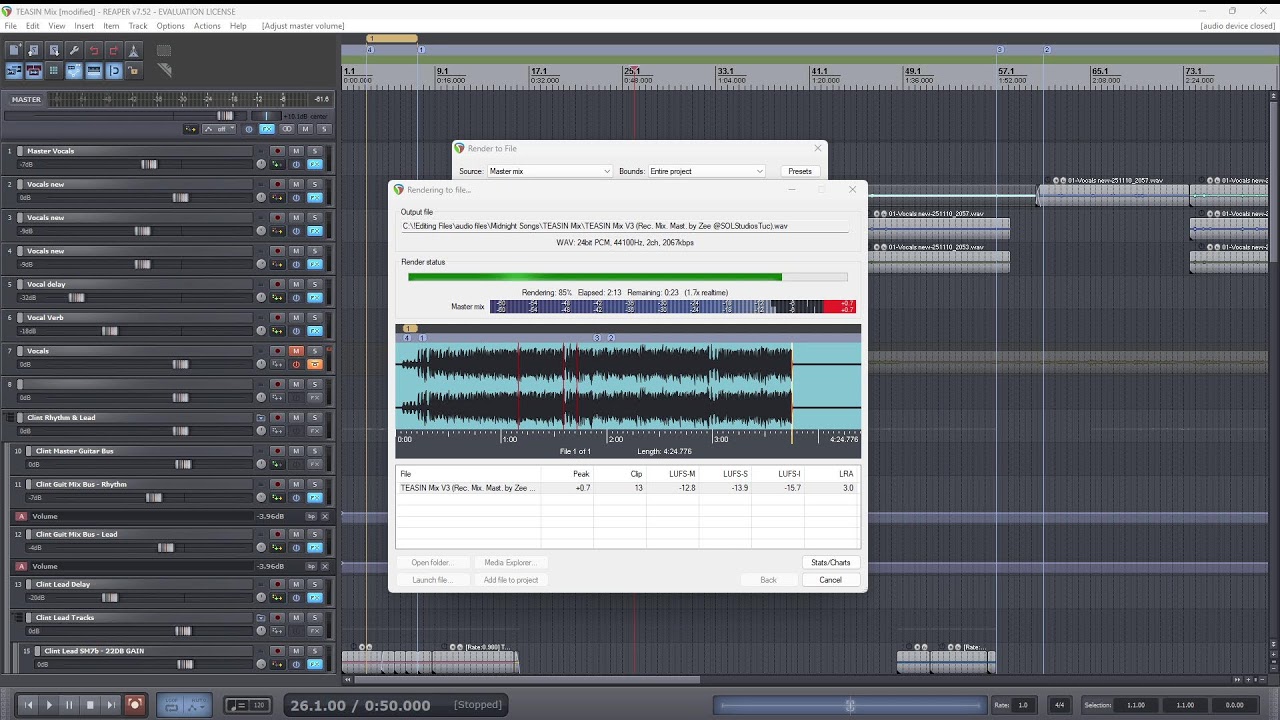Click Go to start transport button

(x=28, y=705)
